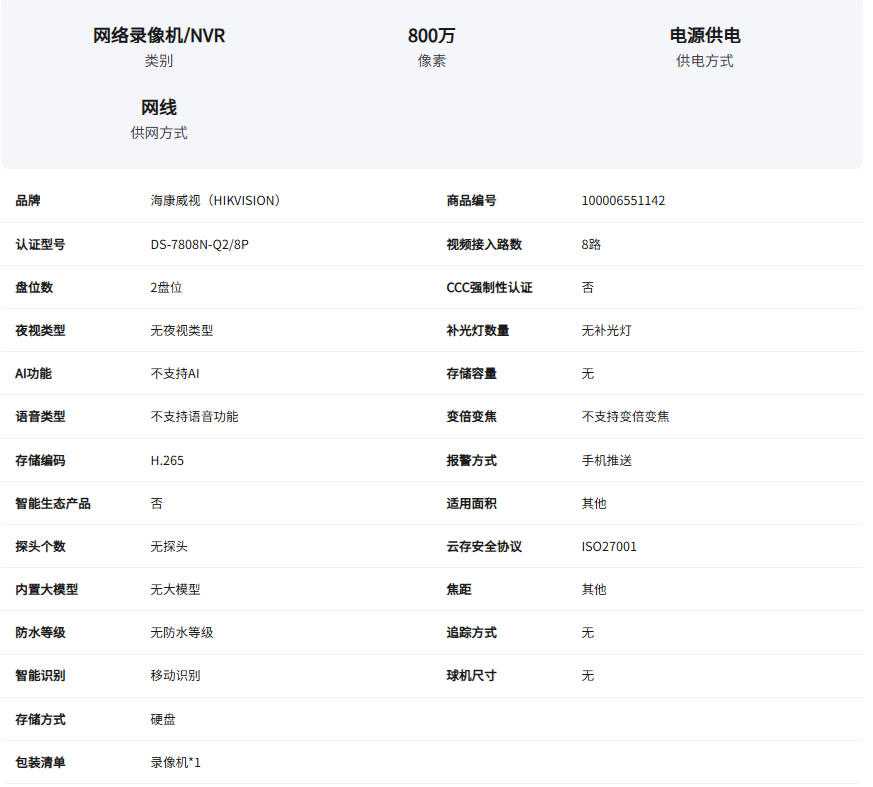873x787 pixels.
Task: Click the CCC强制性认证 row label
Action: [489, 287]
